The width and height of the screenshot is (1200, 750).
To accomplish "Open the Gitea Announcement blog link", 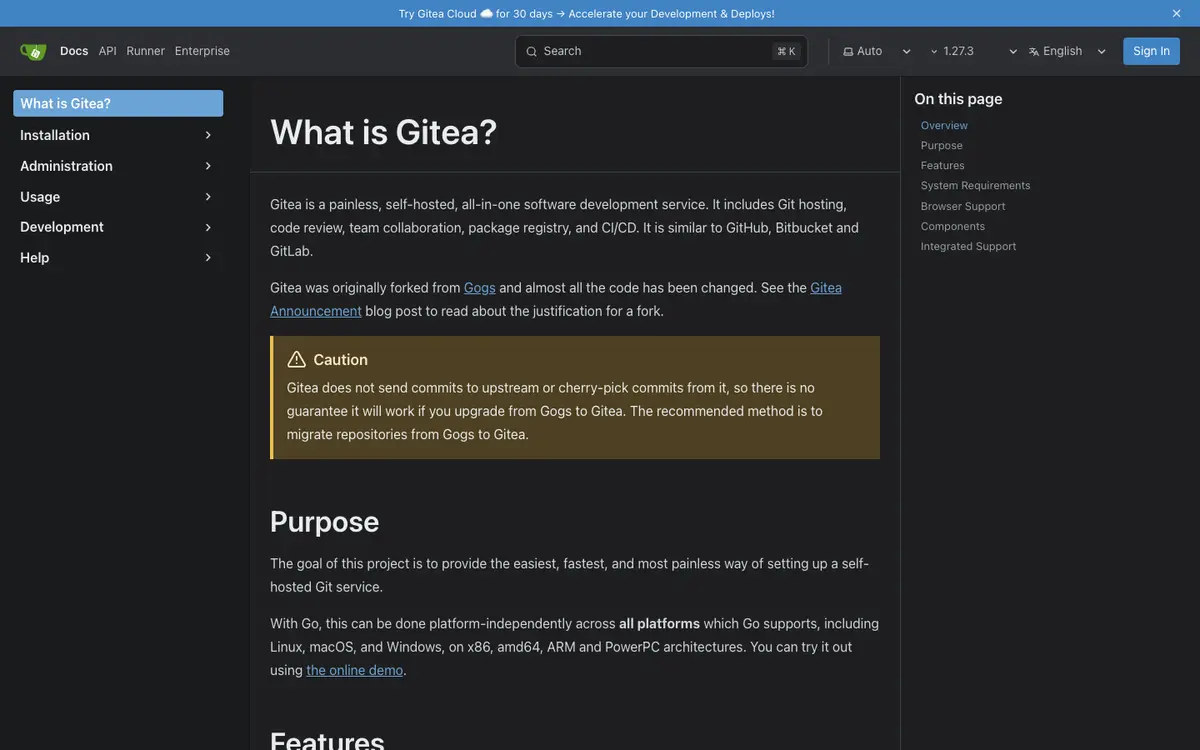I will [316, 311].
